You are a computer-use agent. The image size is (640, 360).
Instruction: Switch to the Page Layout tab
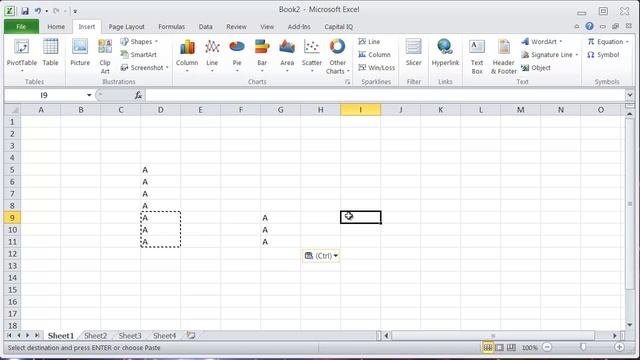[127, 27]
